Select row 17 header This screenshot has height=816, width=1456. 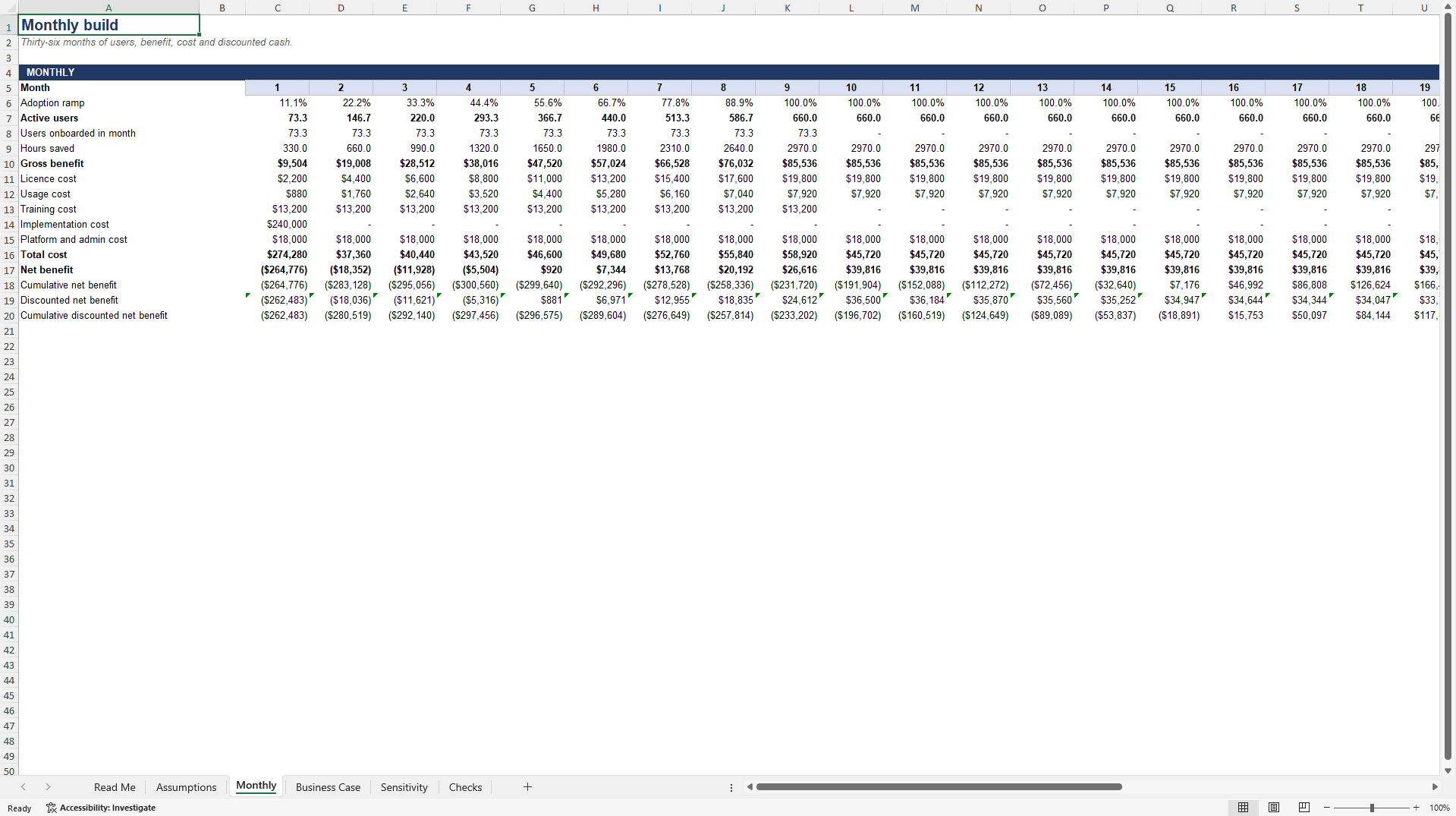tap(9, 270)
